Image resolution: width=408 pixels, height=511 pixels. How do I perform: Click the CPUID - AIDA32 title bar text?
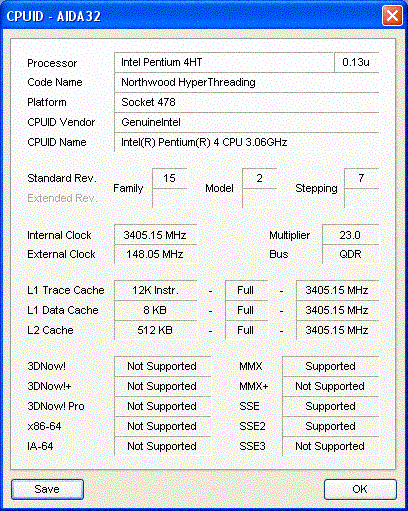tap(54, 16)
